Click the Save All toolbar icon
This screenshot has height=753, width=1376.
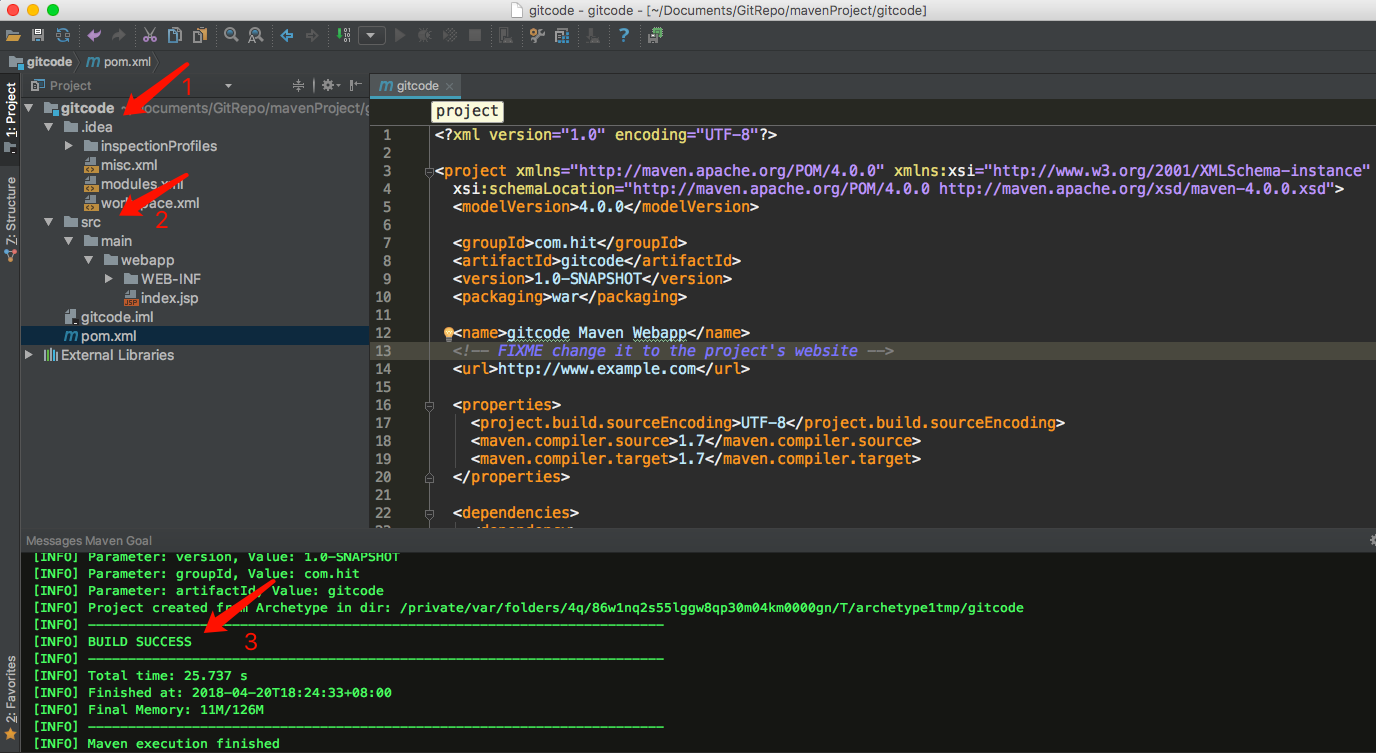click(x=38, y=35)
